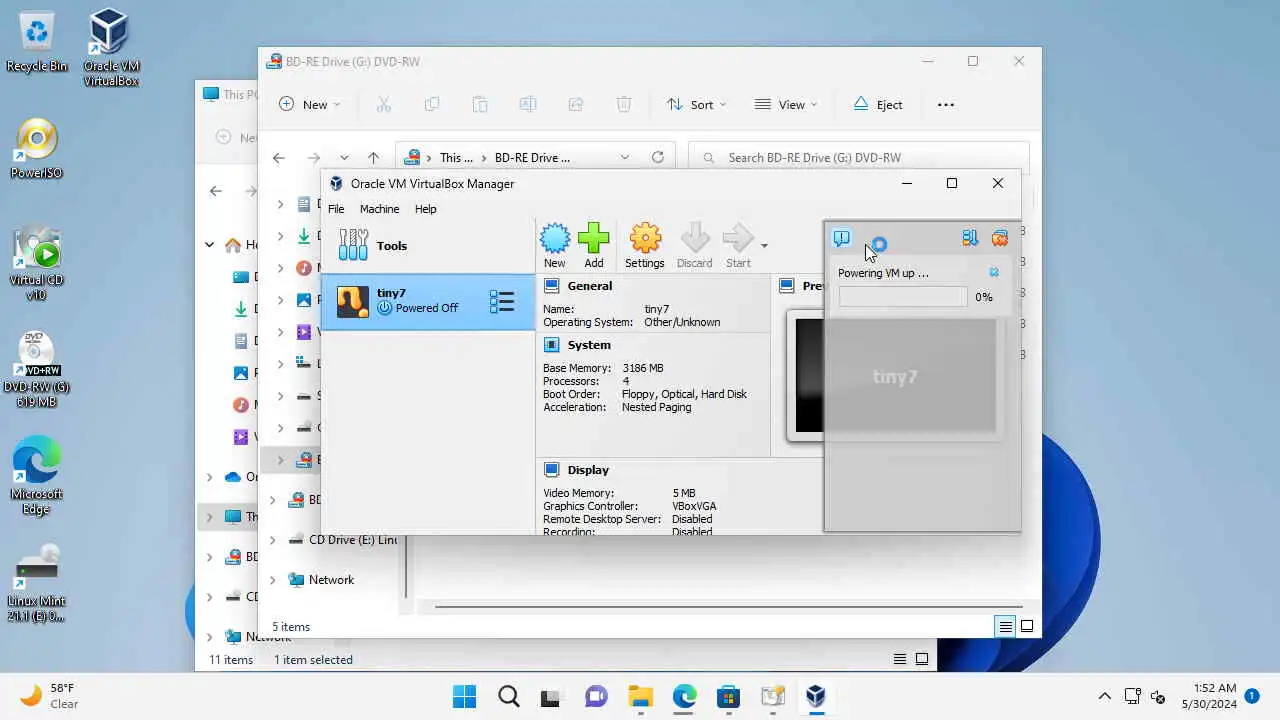Click the System section chip icon
This screenshot has width=1280, height=720.
click(551, 345)
